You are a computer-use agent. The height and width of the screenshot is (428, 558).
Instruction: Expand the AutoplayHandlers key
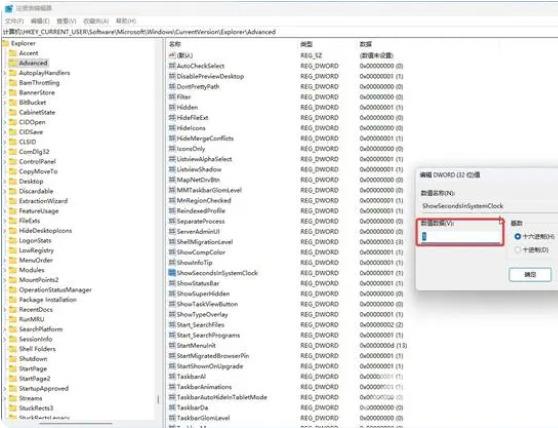(x=5, y=73)
